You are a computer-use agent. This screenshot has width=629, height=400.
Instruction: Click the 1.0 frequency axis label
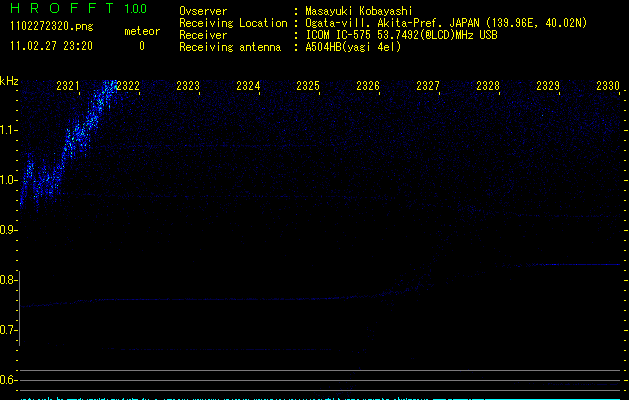click(9, 180)
